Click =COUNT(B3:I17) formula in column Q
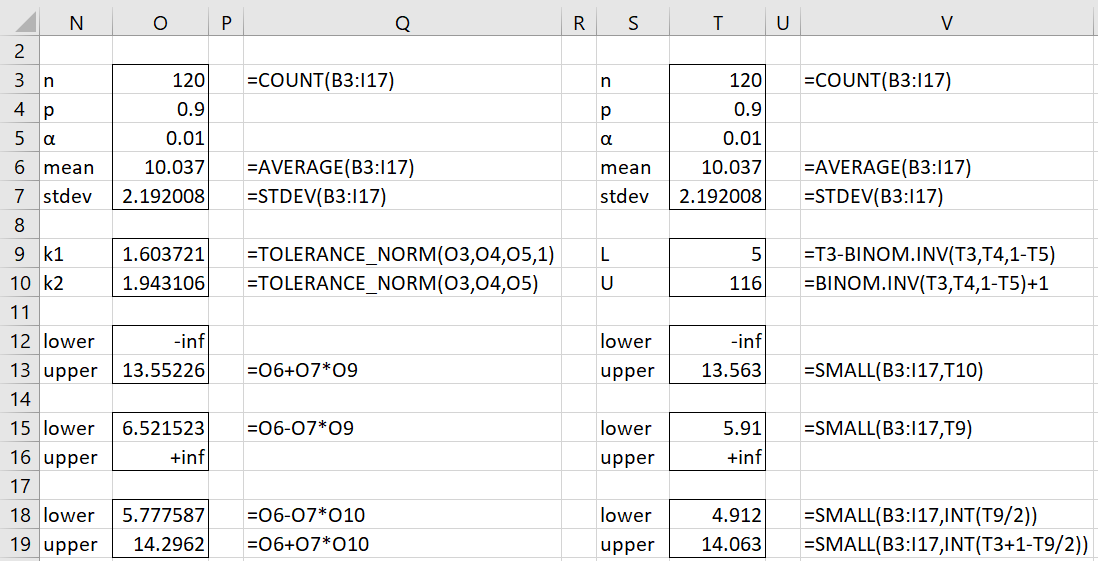The width and height of the screenshot is (1098, 561). coord(320,81)
